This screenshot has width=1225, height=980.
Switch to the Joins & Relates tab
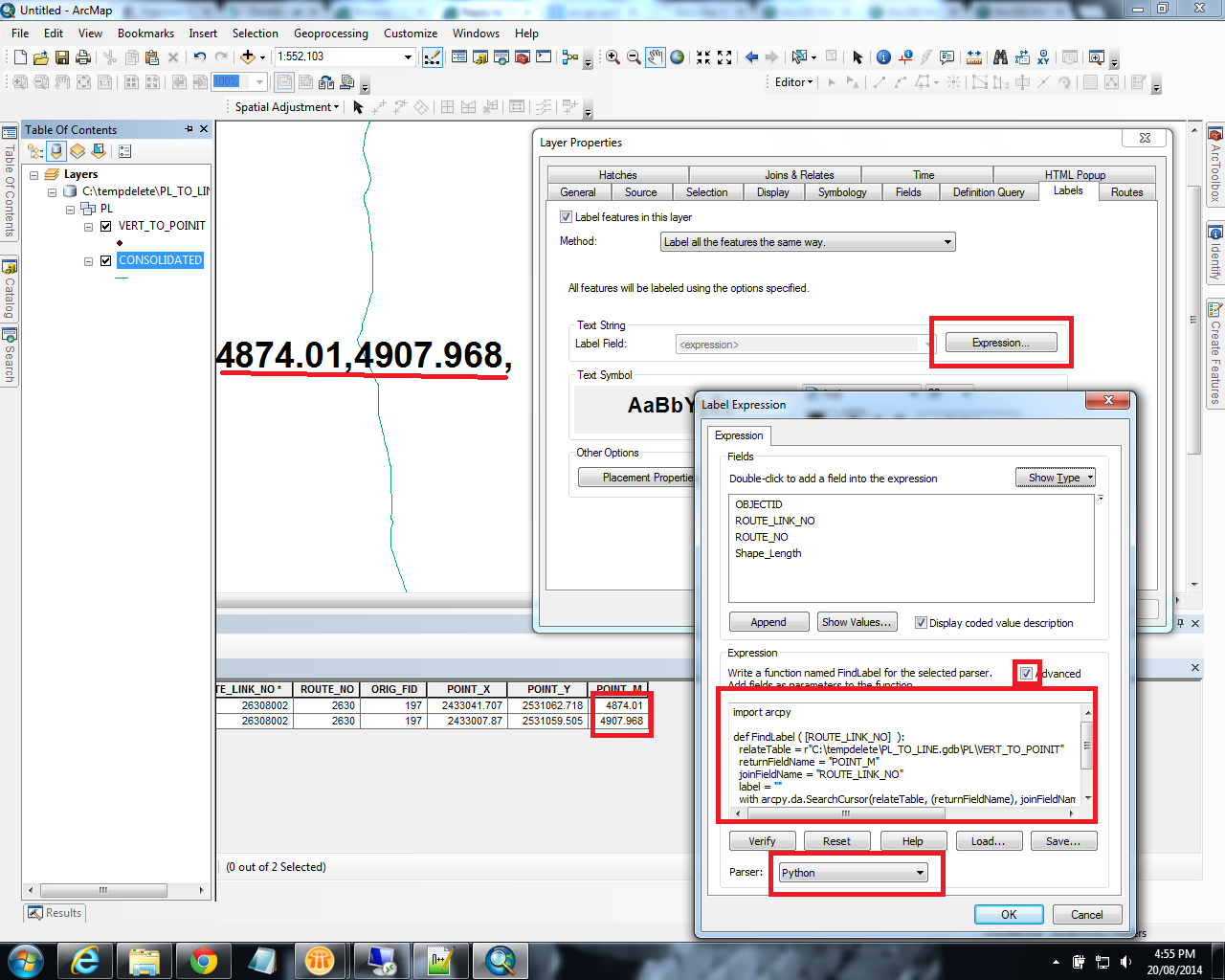click(799, 175)
